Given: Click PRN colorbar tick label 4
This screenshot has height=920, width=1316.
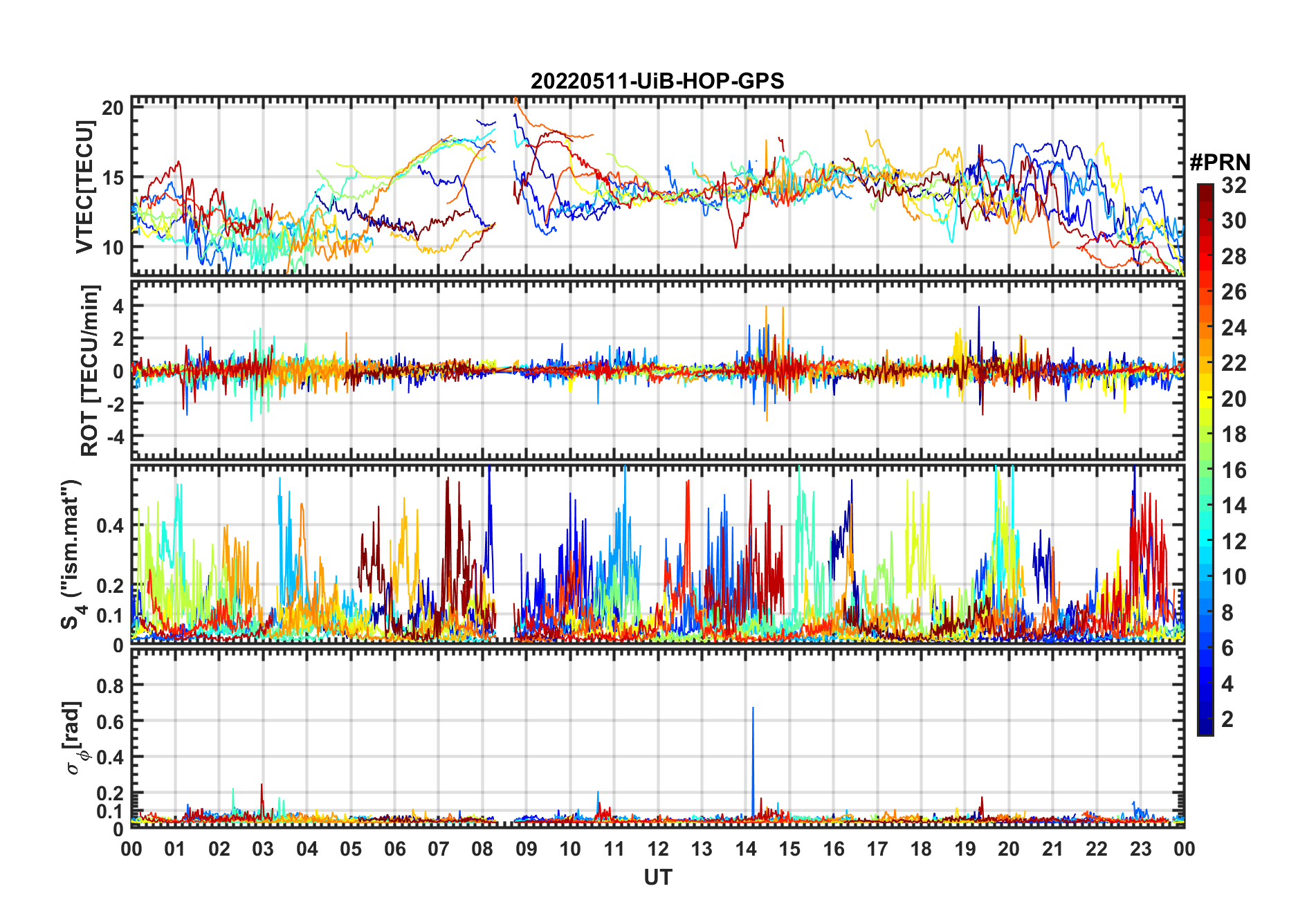Looking at the screenshot, I should tap(1227, 684).
